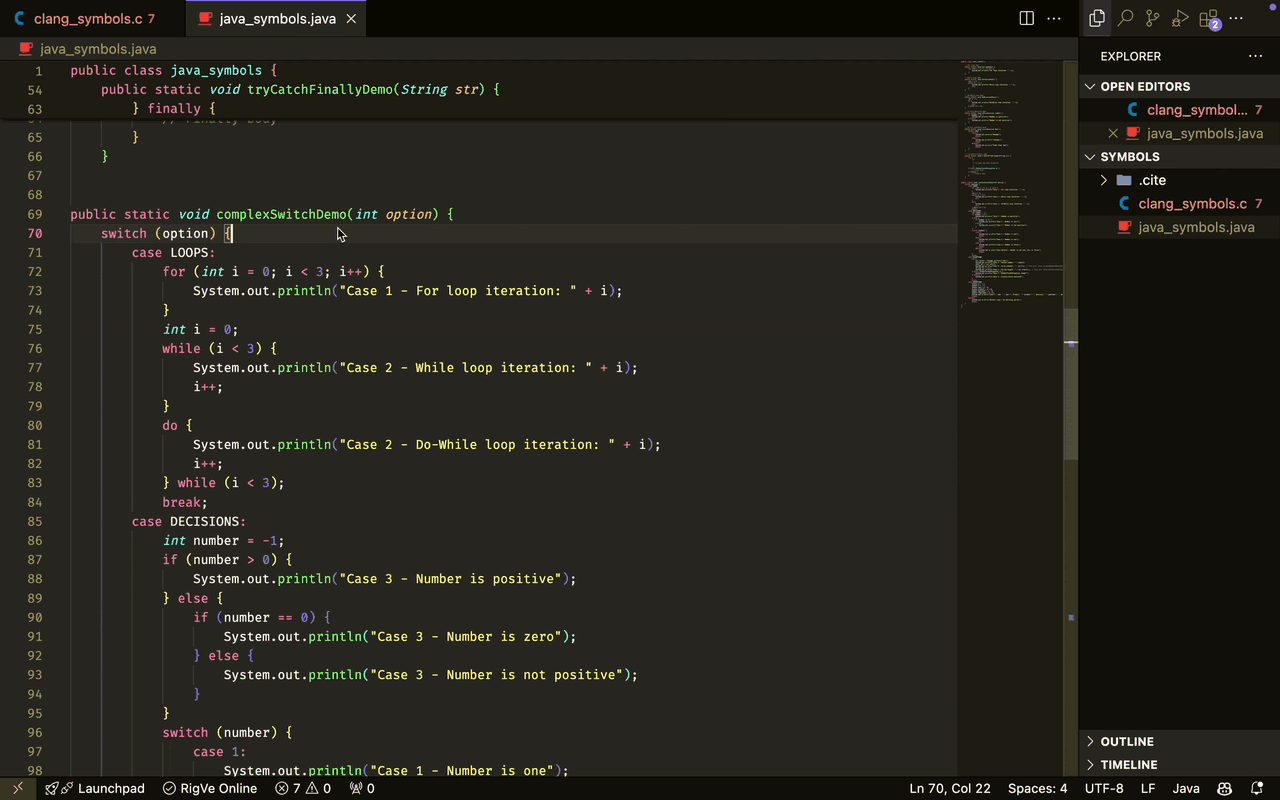1280x800 pixels.
Task: Click RigVe Online status item
Action: (x=210, y=788)
